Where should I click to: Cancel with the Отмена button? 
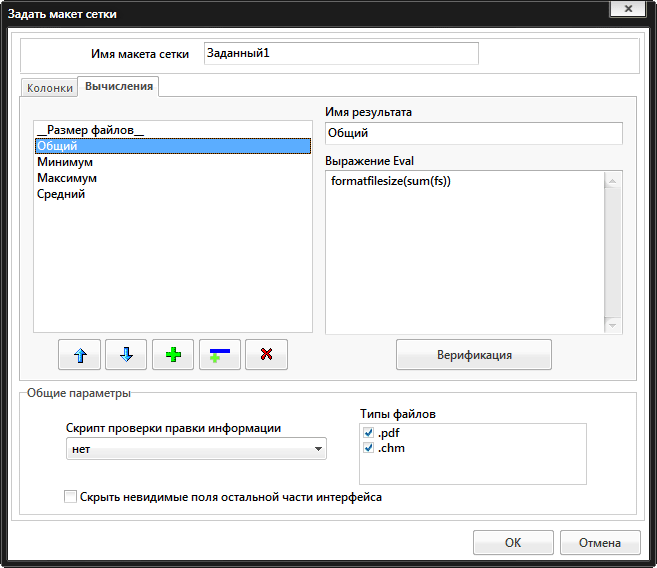coord(600,542)
